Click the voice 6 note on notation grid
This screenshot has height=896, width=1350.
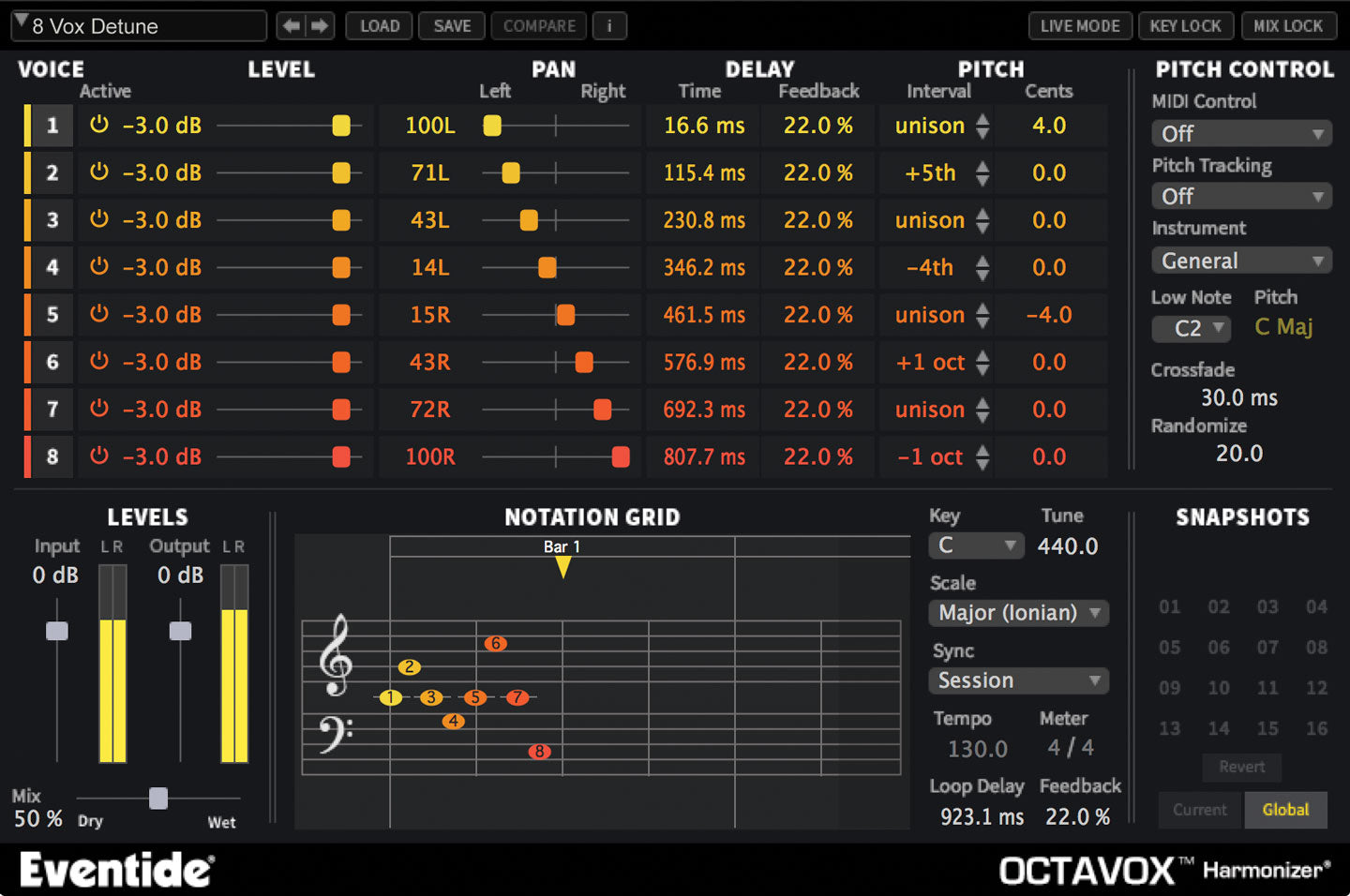click(495, 643)
